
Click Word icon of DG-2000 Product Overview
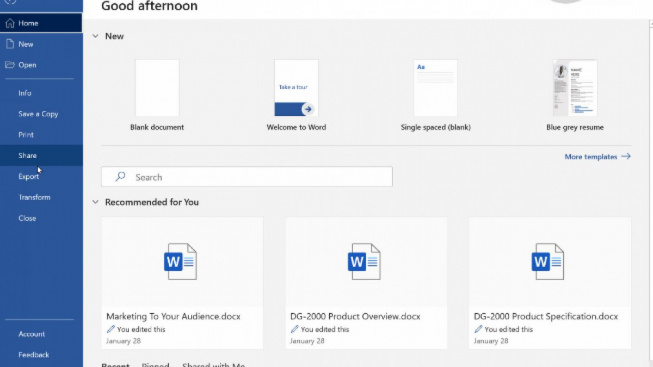(364, 261)
